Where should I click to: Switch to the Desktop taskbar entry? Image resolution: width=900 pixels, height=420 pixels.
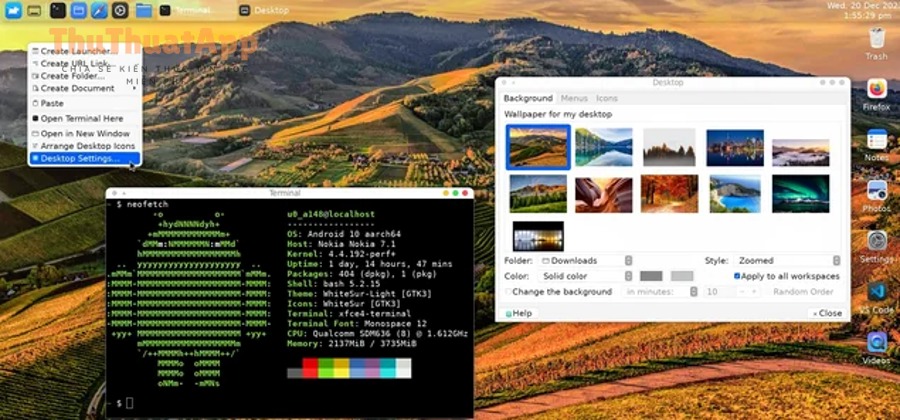pyautogui.click(x=265, y=10)
